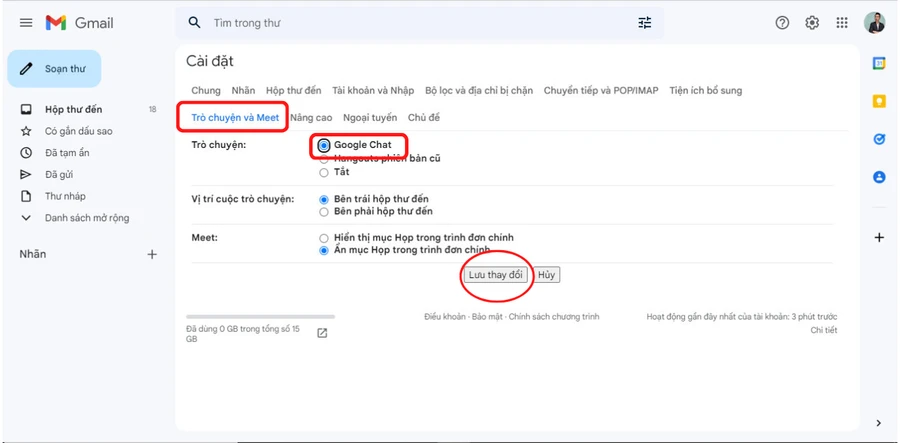Viewport: 900px width, 443px height.
Task: Open the Google apps grid
Action: [x=842, y=23]
